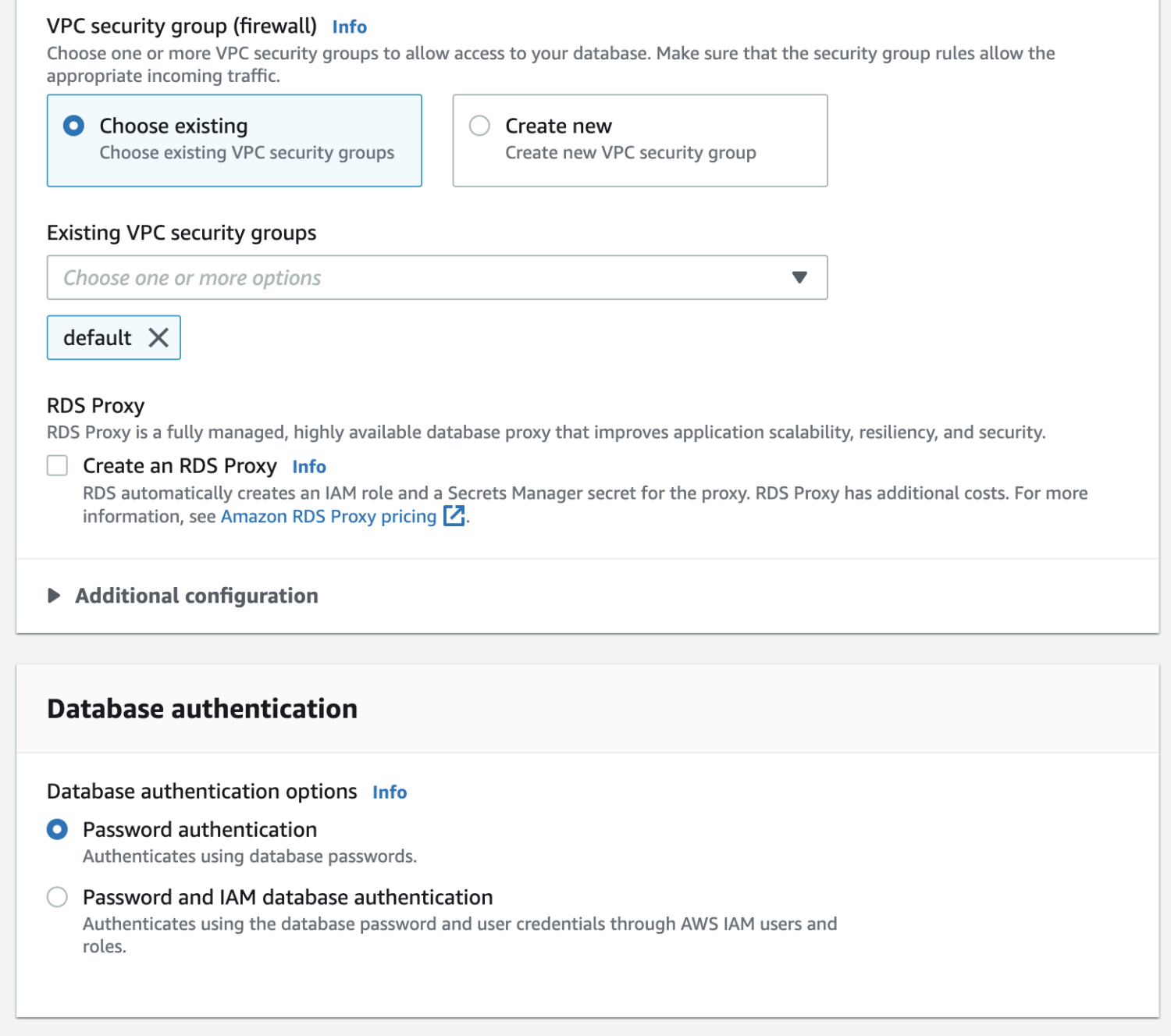The height and width of the screenshot is (1036, 1171).
Task: Select Password authentication radio button
Action: pyautogui.click(x=57, y=829)
